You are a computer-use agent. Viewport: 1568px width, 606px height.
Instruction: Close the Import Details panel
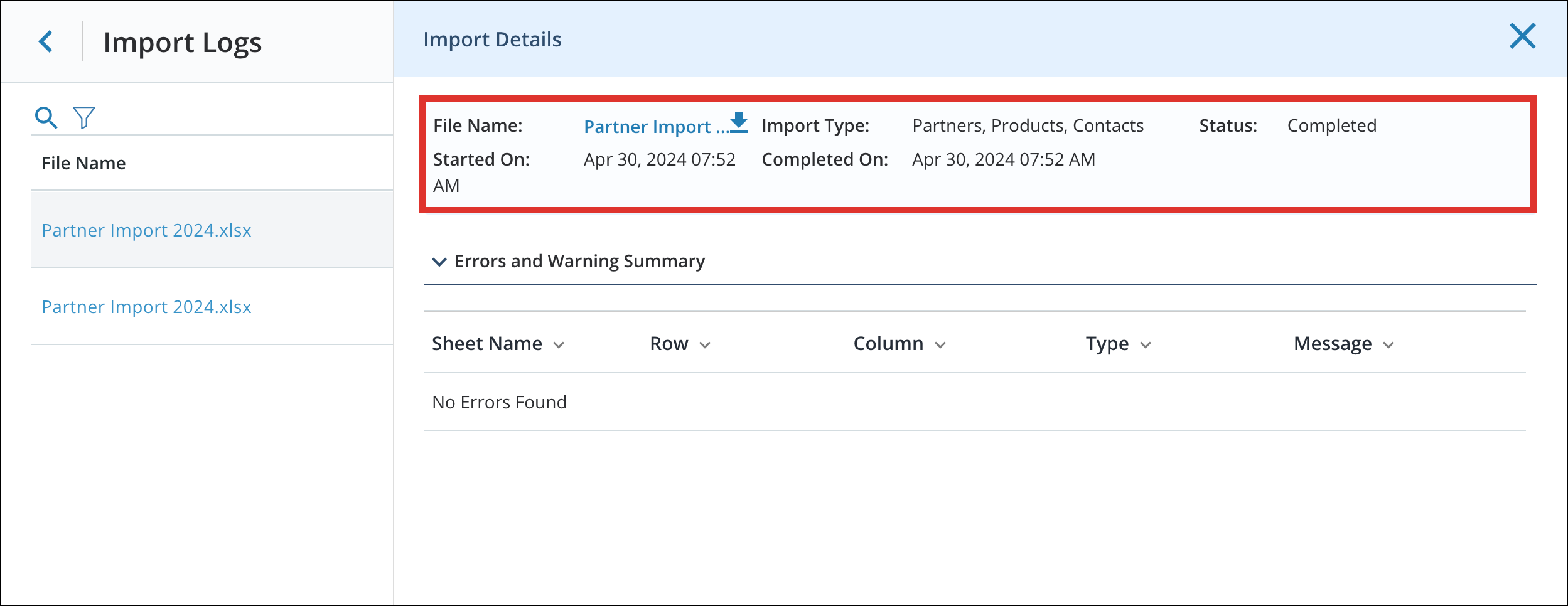[x=1522, y=36]
